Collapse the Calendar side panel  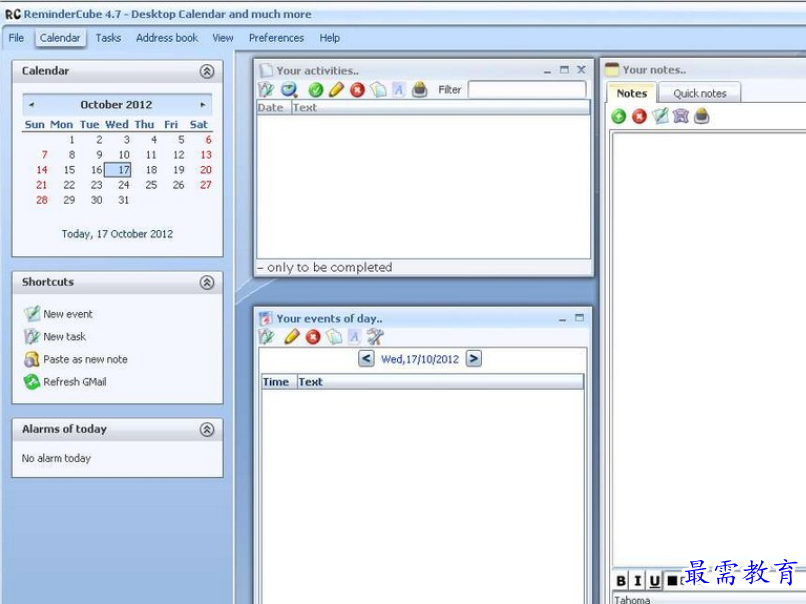(207, 71)
